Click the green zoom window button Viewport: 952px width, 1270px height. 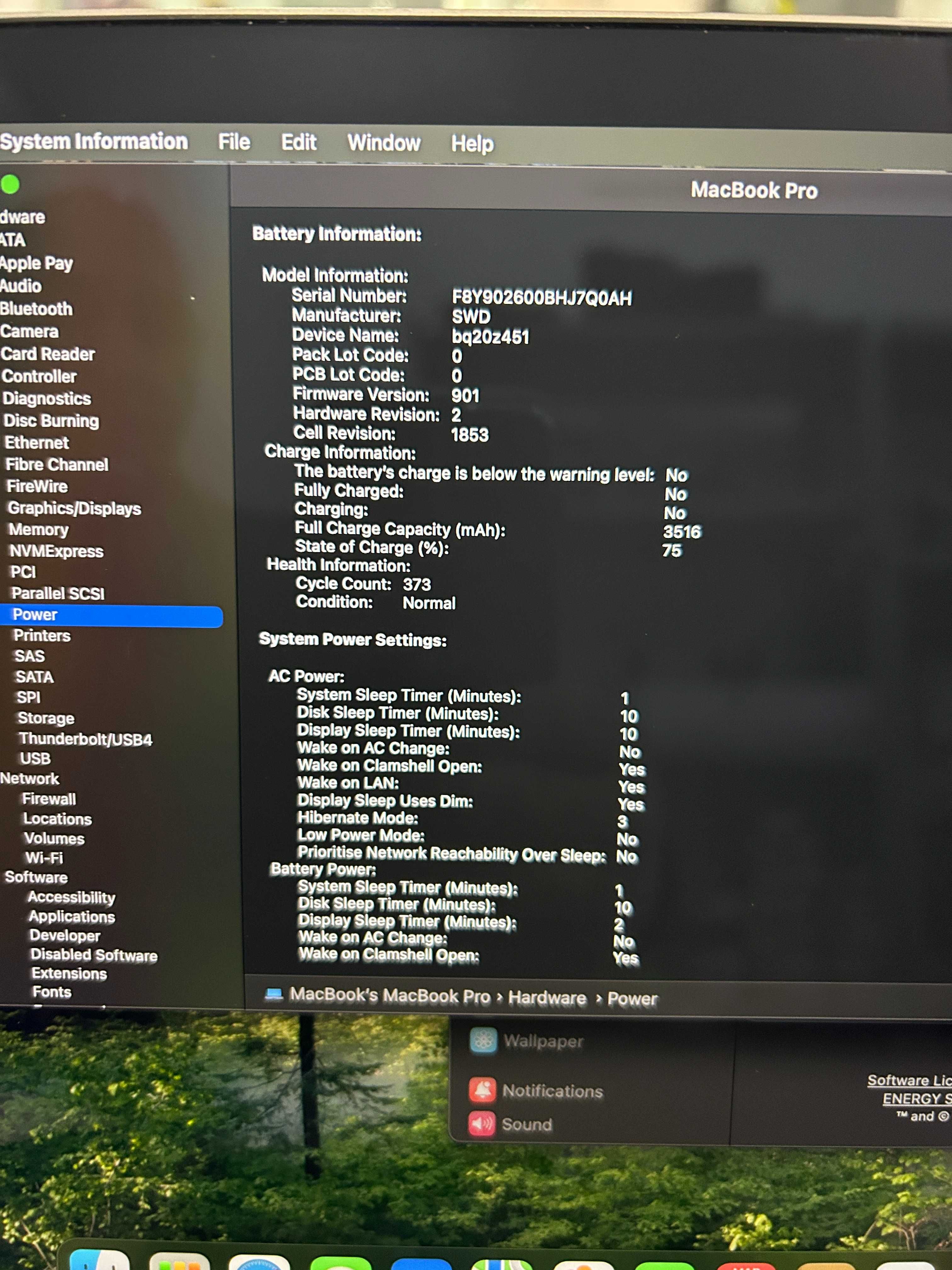pyautogui.click(x=10, y=184)
